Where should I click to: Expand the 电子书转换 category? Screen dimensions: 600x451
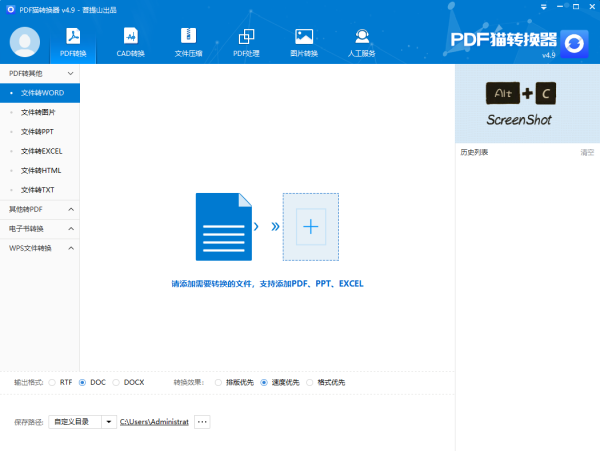(39, 228)
